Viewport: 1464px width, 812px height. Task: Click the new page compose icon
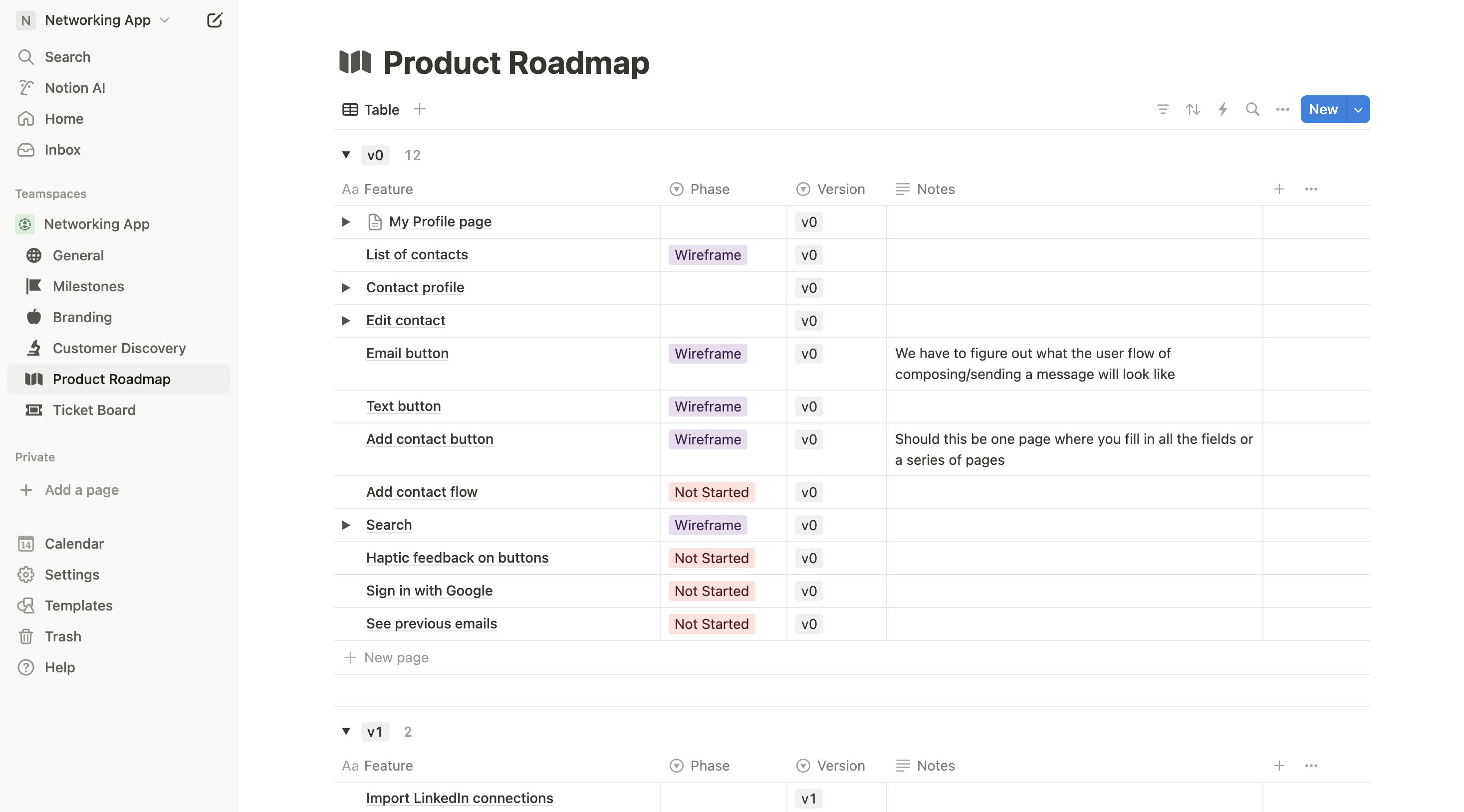click(214, 20)
